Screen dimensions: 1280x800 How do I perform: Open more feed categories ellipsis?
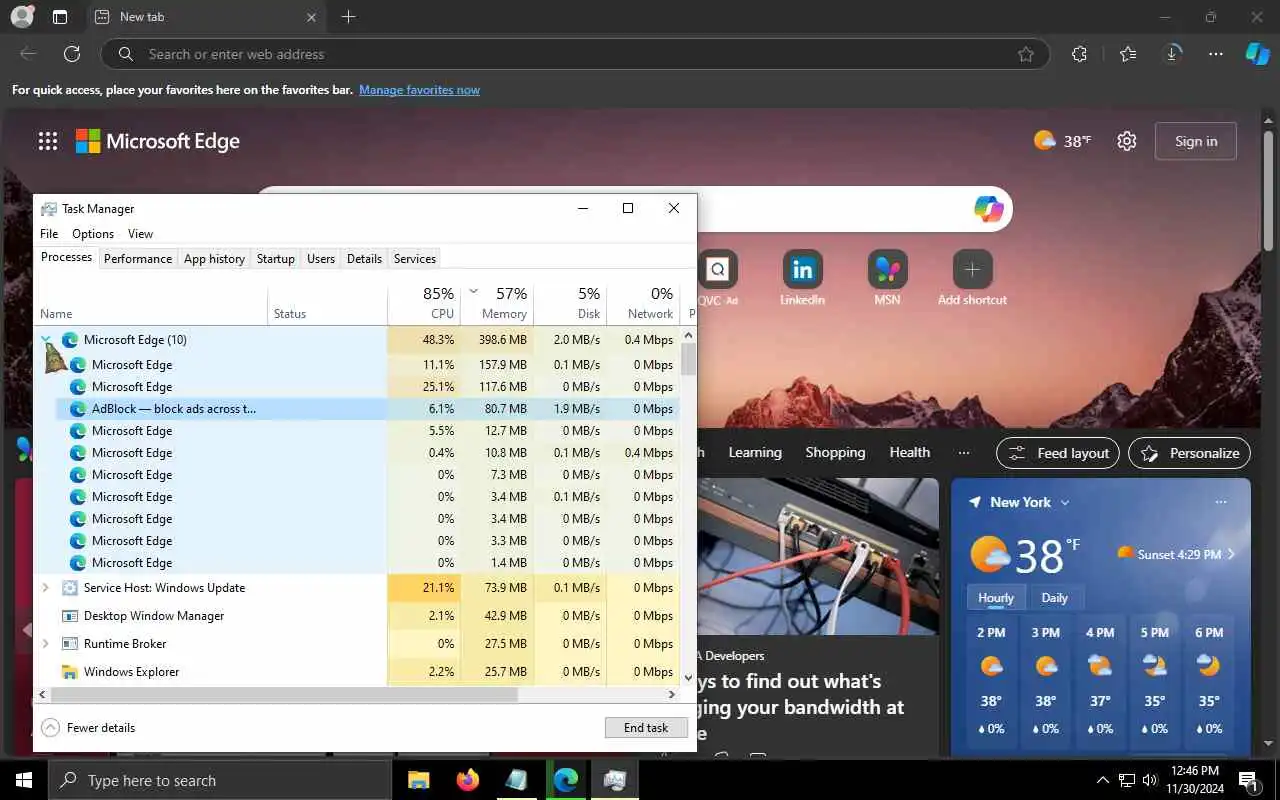click(x=964, y=453)
